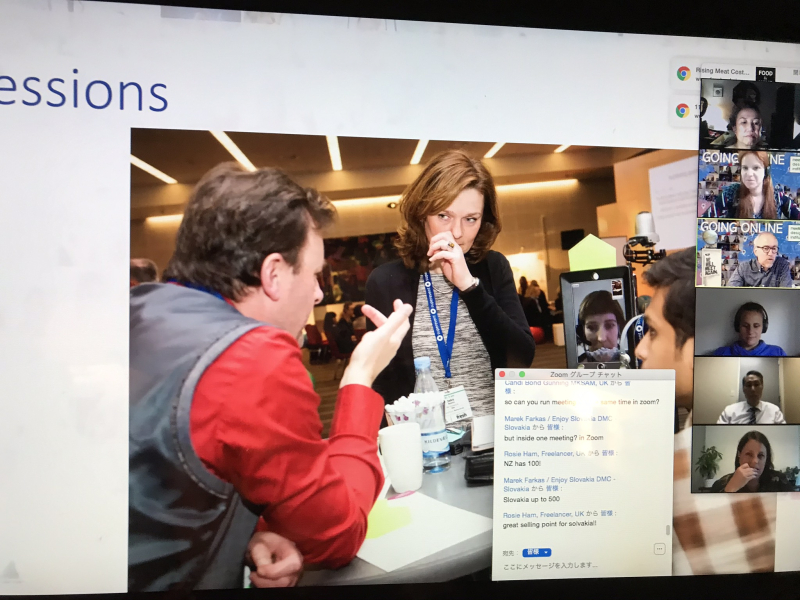Close the Zoom group chat window
The image size is (800, 600).
click(x=502, y=374)
